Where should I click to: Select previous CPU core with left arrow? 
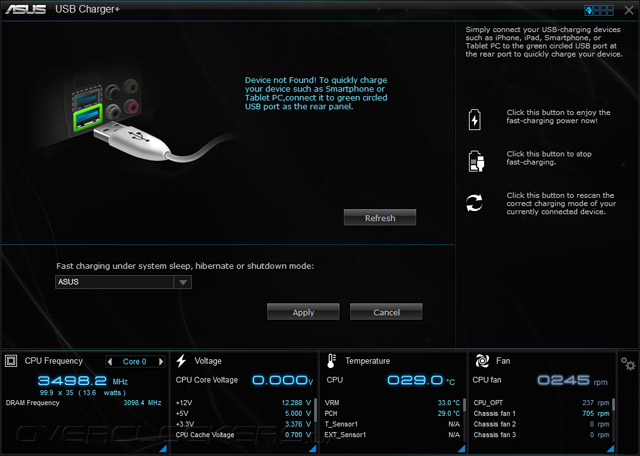[109, 361]
